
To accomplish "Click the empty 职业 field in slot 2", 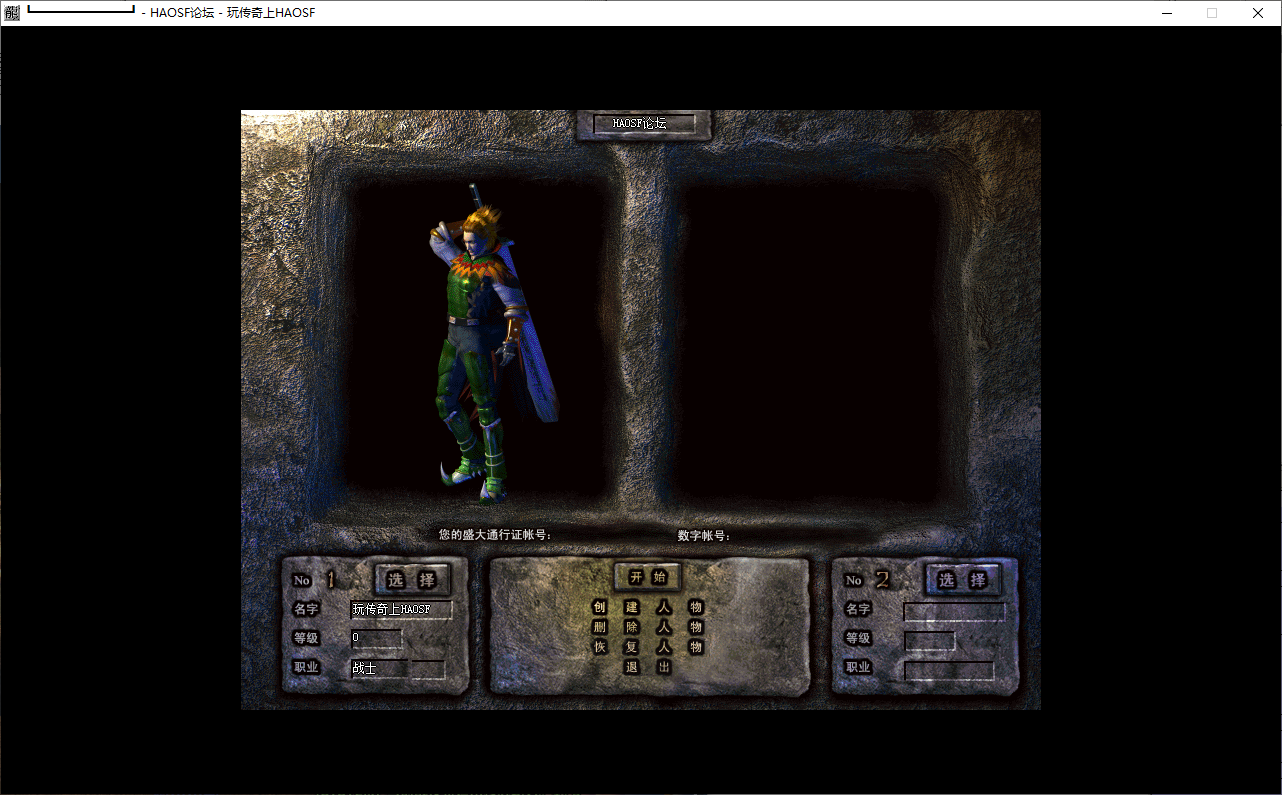I will click(948, 670).
